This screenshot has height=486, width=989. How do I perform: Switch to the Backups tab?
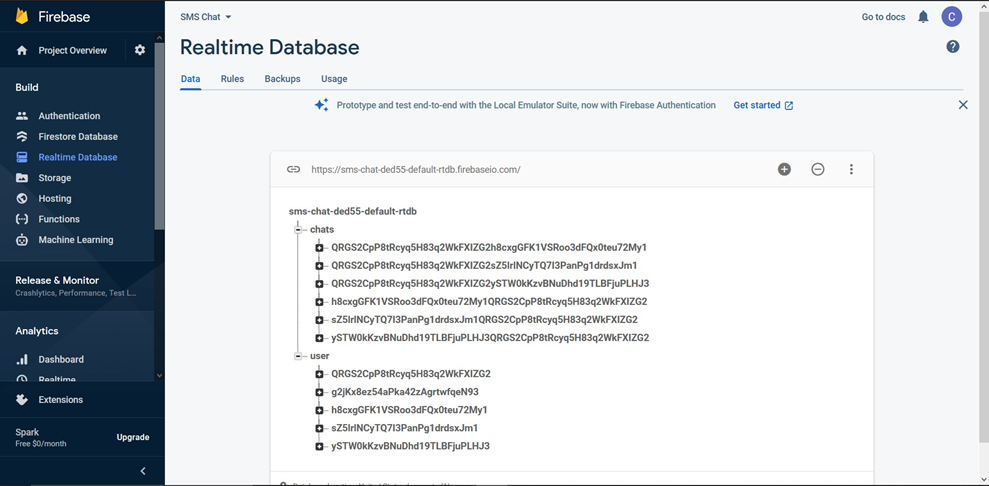pos(283,79)
